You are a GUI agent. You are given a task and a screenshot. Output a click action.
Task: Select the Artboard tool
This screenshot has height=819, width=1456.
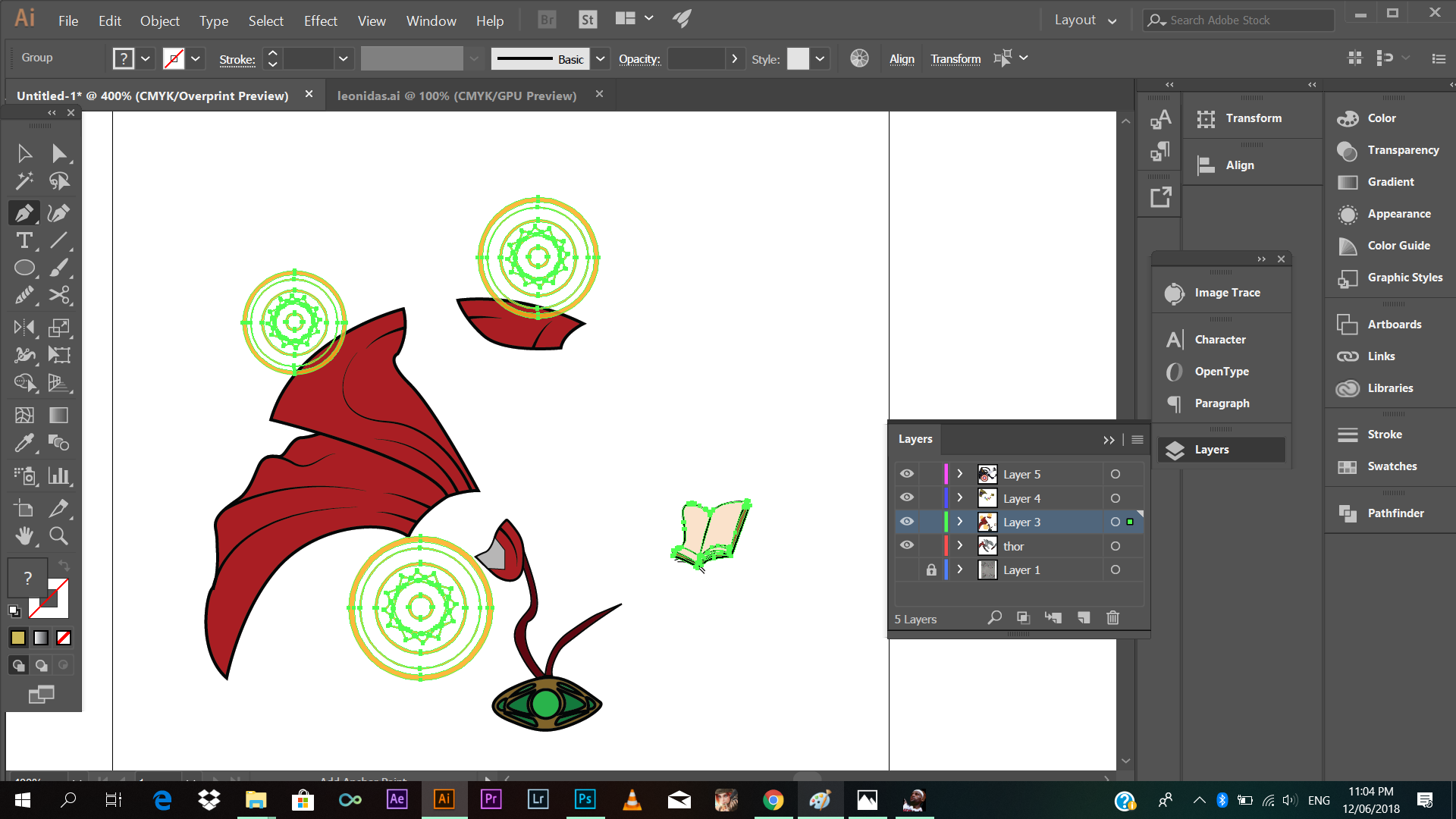[x=24, y=509]
